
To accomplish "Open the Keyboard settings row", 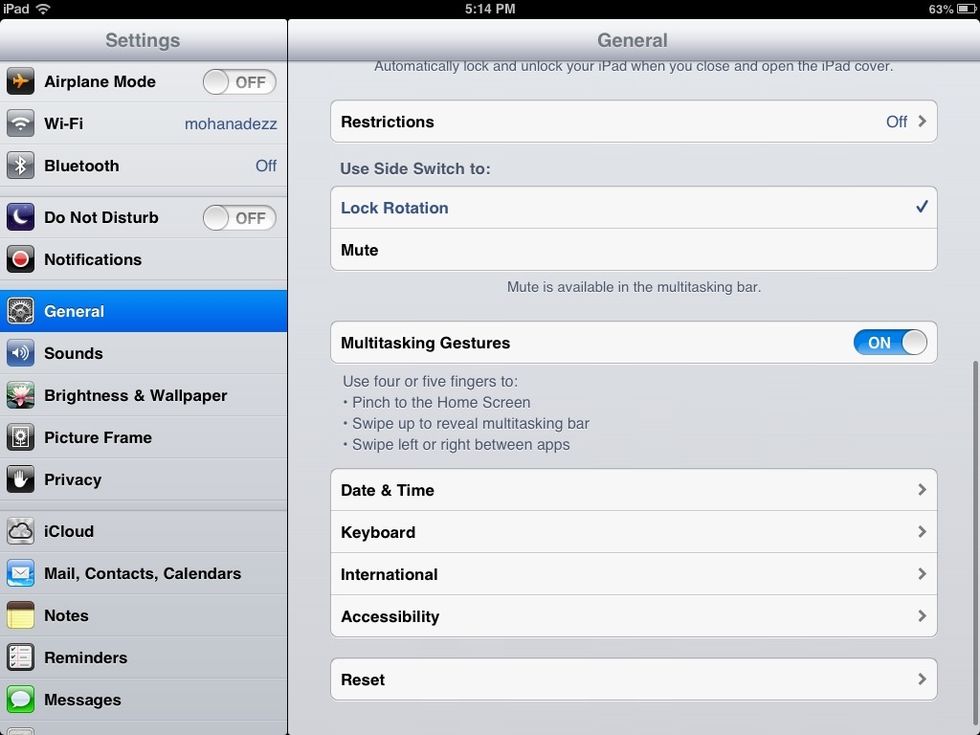I will coord(633,532).
